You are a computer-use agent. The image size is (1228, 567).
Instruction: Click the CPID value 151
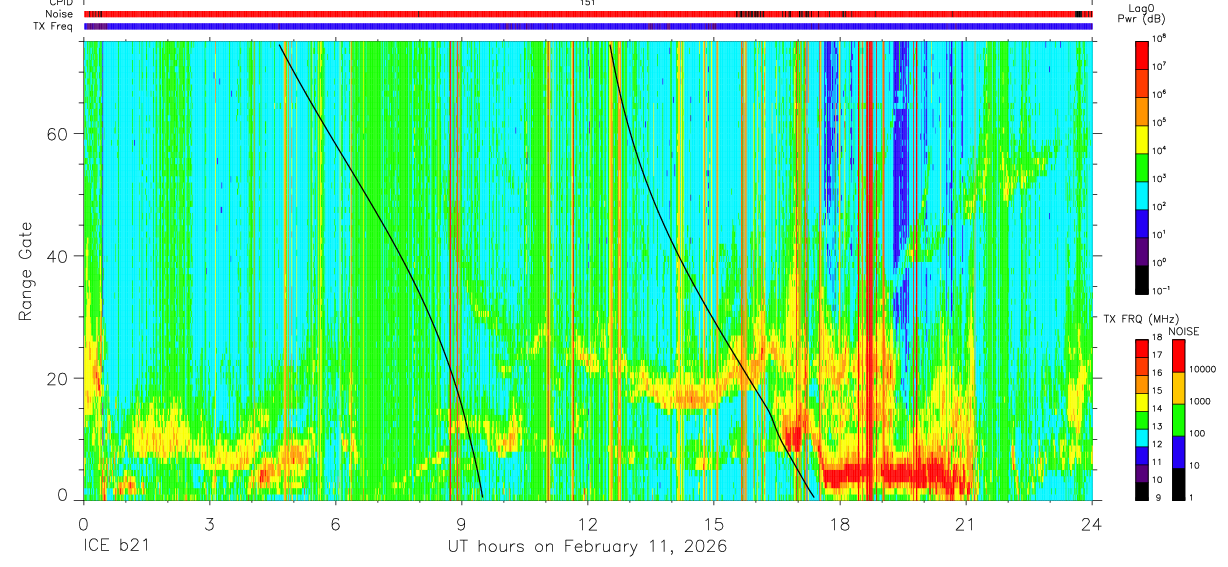click(x=587, y=4)
